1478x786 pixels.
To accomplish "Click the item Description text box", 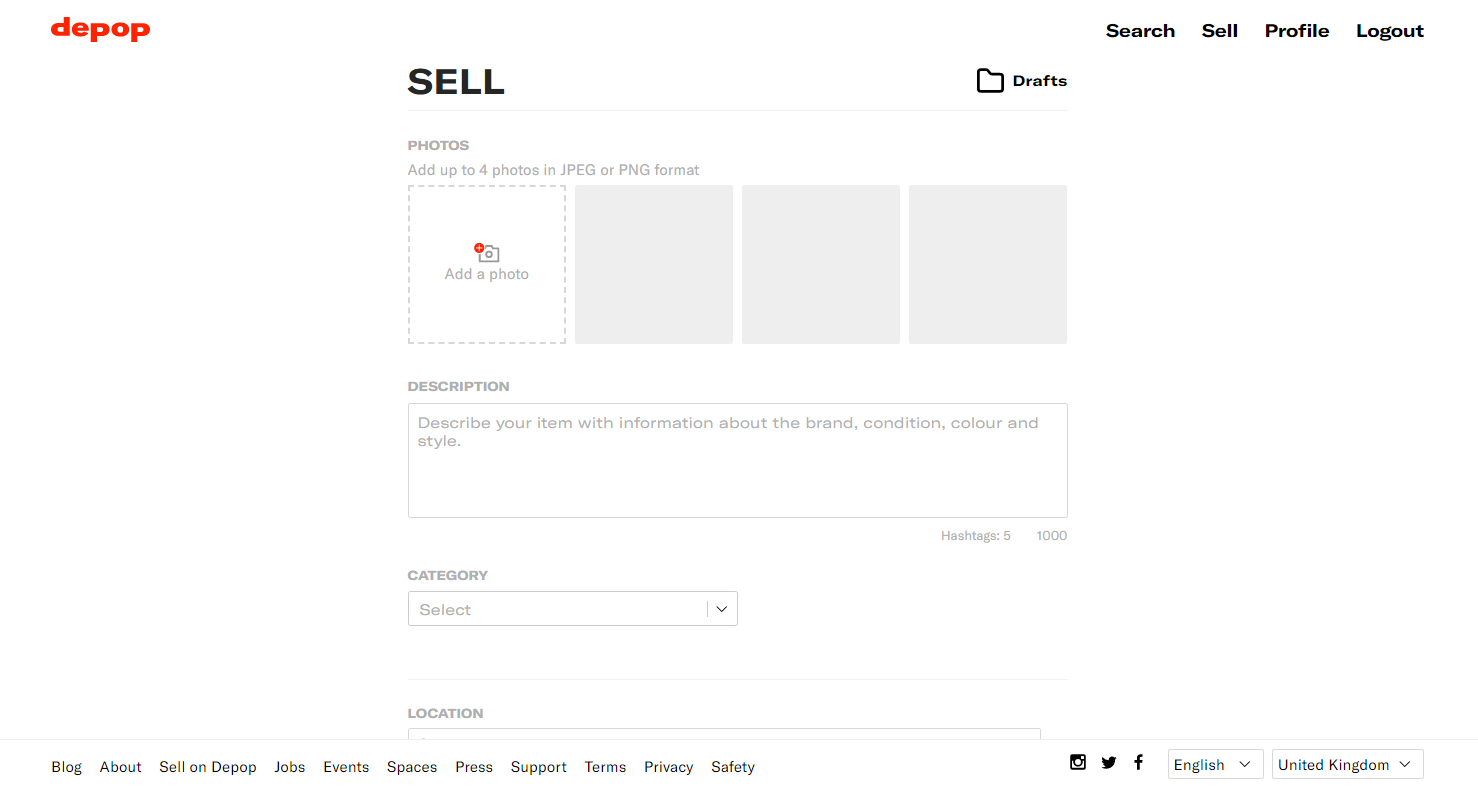I will (x=737, y=460).
